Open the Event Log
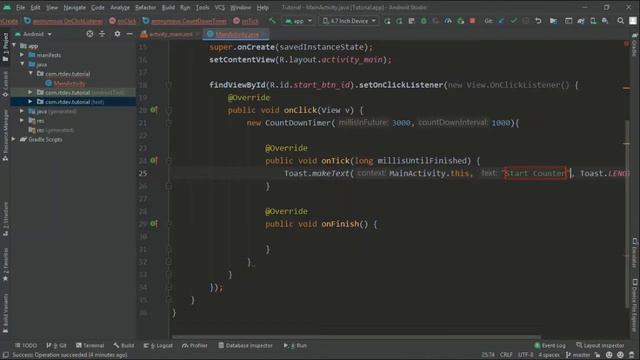 click(550, 345)
